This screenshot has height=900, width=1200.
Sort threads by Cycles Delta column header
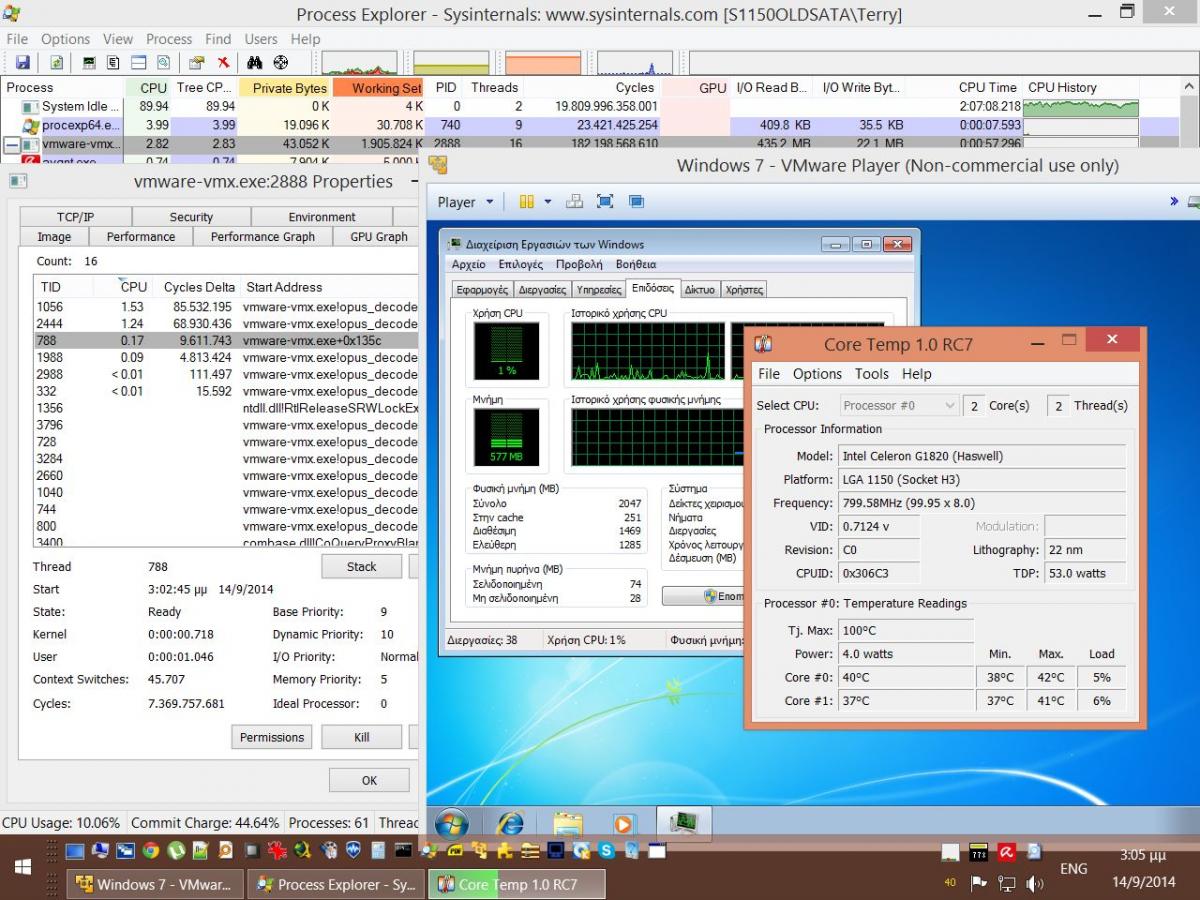(197, 287)
